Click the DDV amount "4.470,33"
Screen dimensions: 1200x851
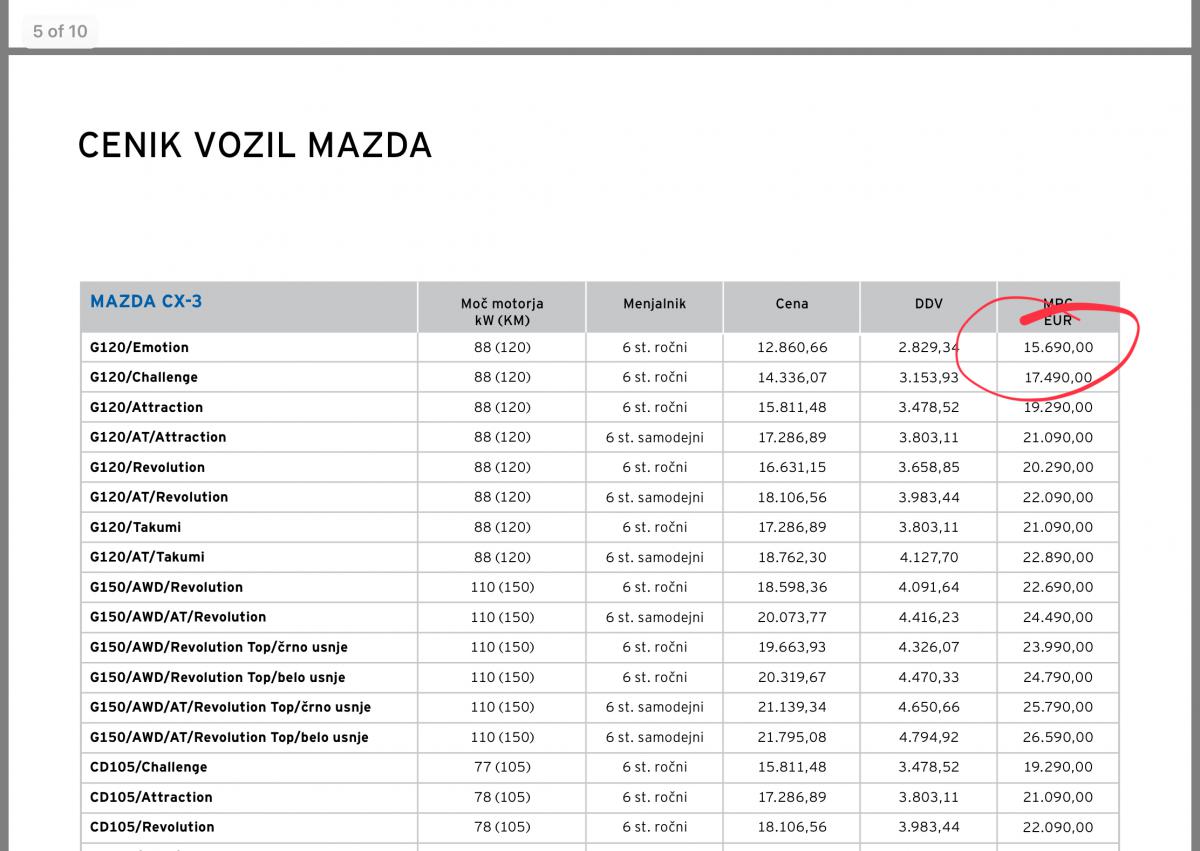pyautogui.click(x=929, y=677)
